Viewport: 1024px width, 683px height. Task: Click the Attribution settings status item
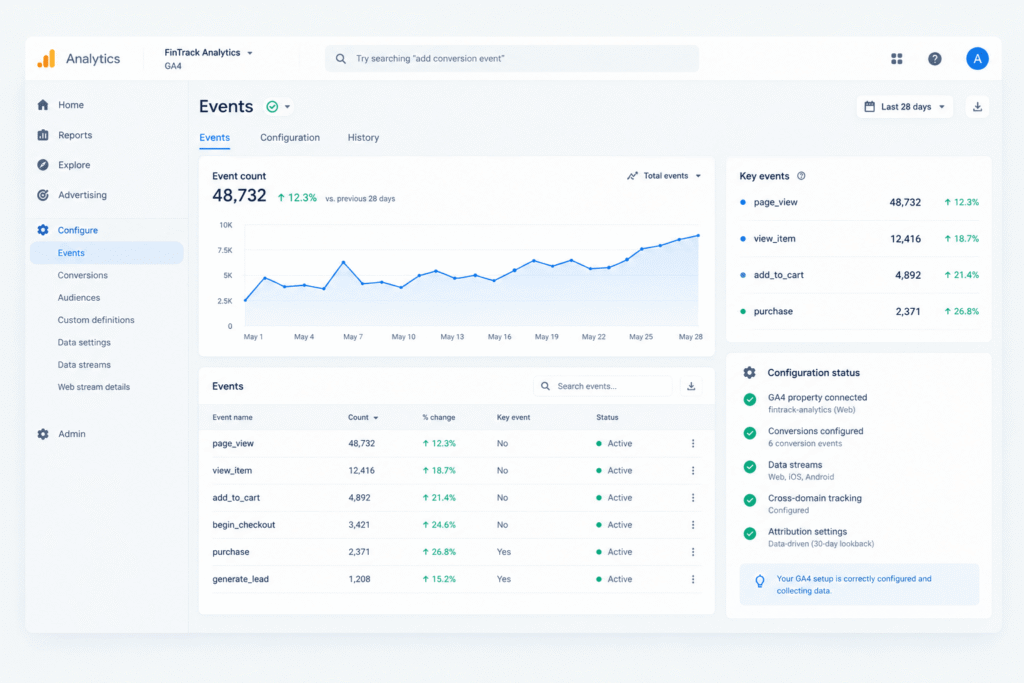pos(820,537)
